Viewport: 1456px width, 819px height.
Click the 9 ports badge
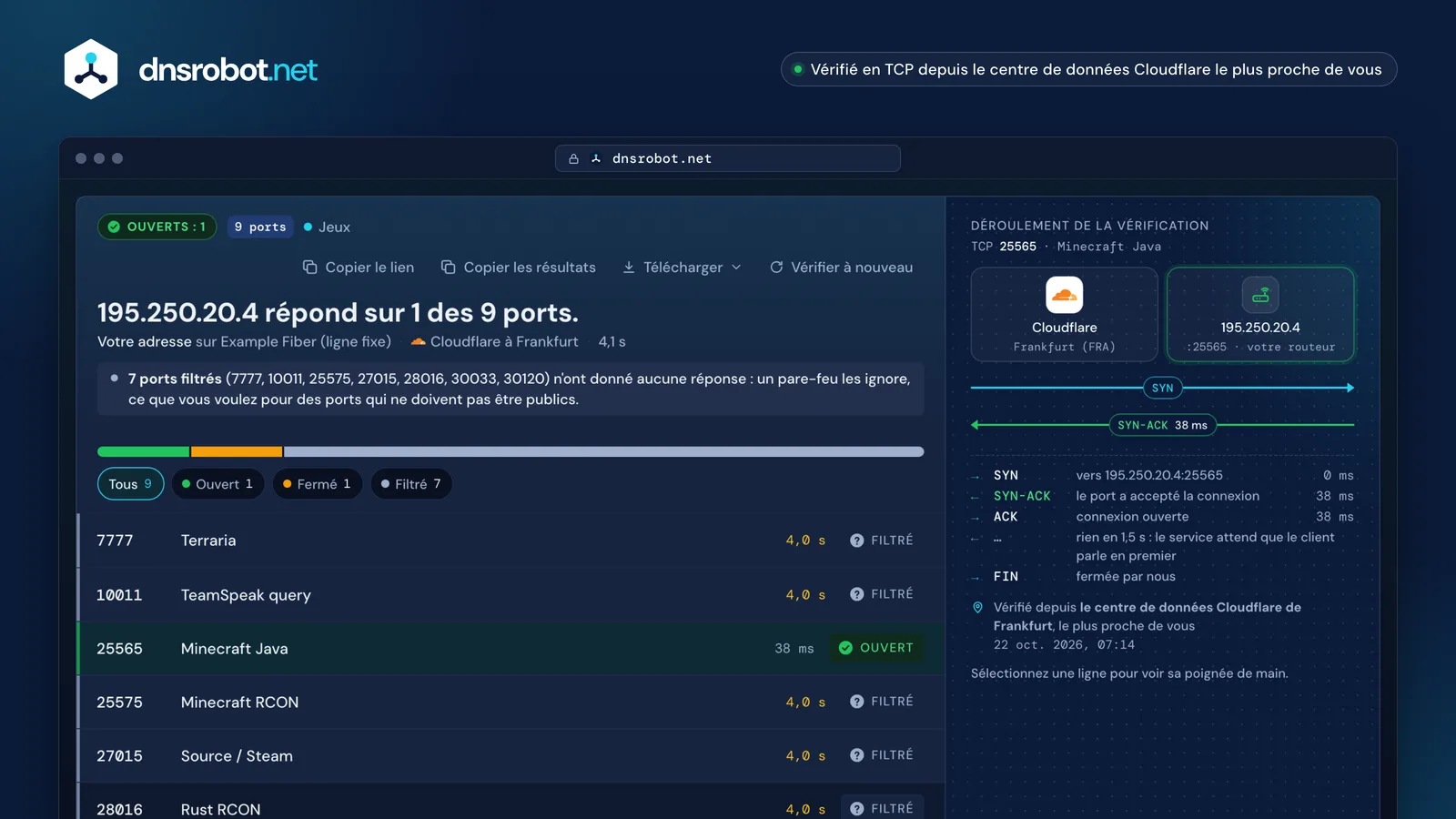pos(260,227)
